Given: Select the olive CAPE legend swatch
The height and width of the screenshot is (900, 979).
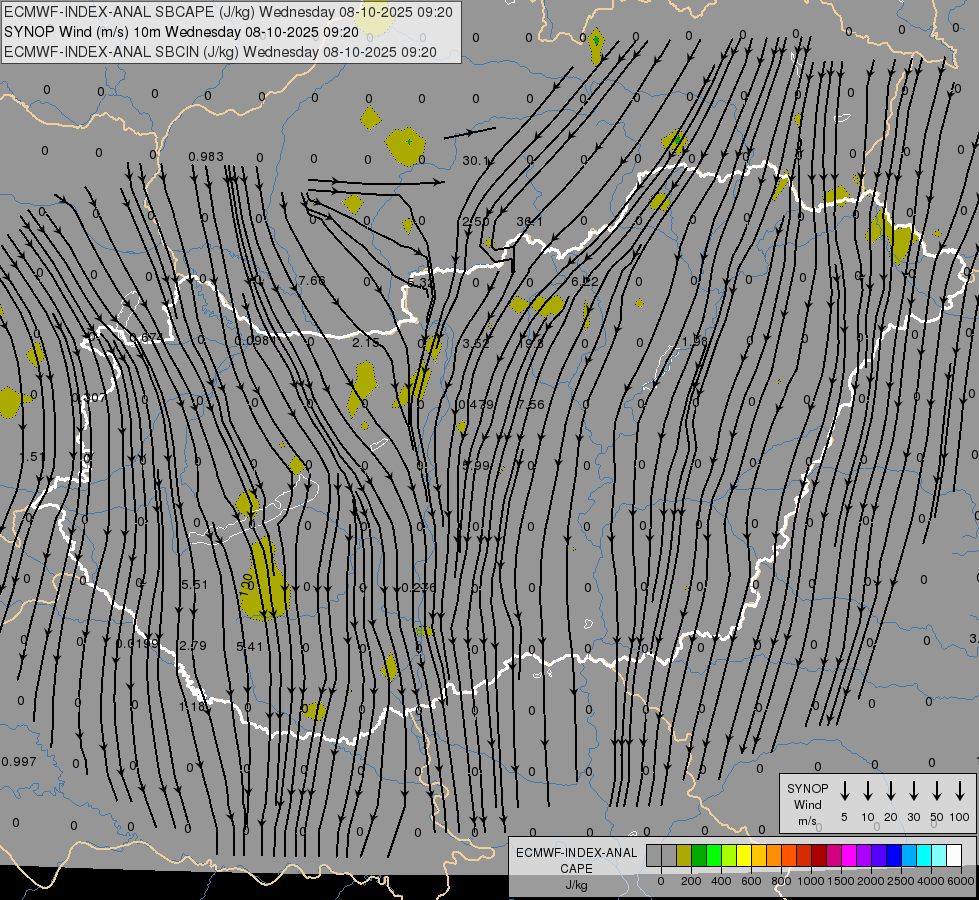Looking at the screenshot, I should 684,855.
